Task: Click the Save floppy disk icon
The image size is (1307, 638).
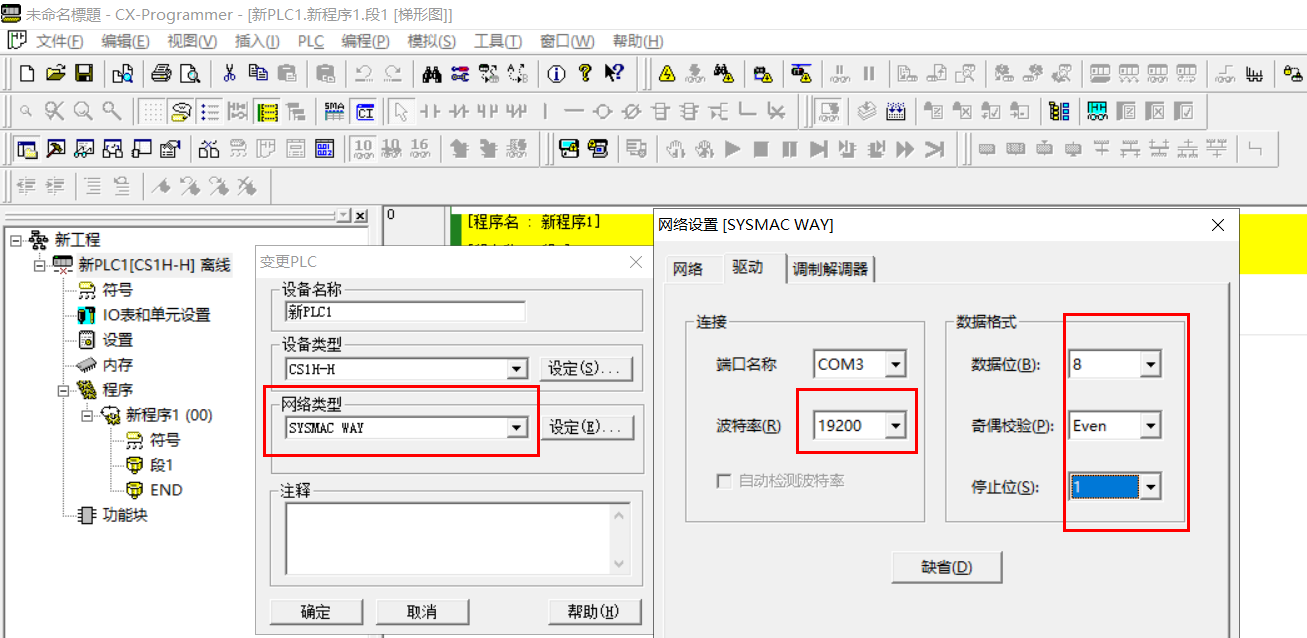Action: [84, 73]
